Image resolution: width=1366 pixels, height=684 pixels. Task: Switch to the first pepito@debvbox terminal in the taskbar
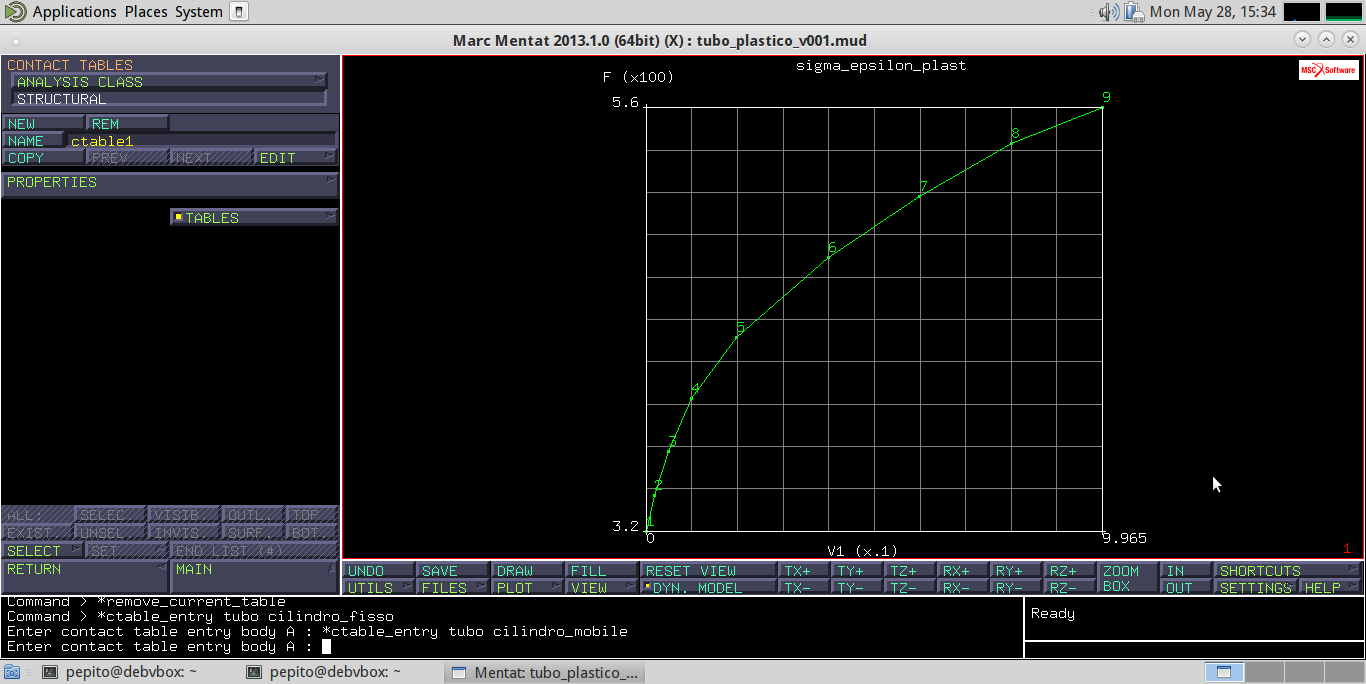coord(122,673)
